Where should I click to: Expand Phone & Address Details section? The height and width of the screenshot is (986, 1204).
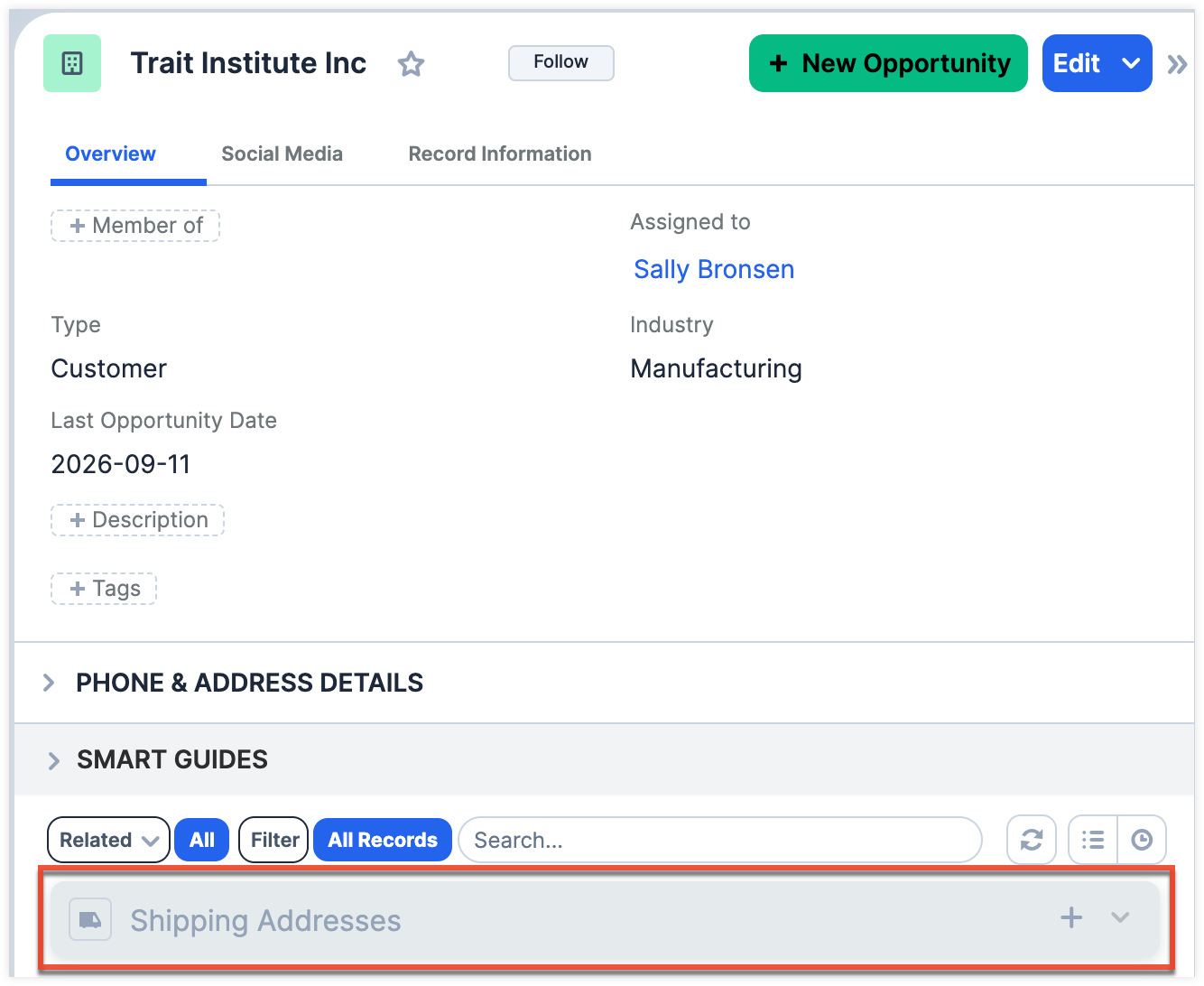coord(49,683)
